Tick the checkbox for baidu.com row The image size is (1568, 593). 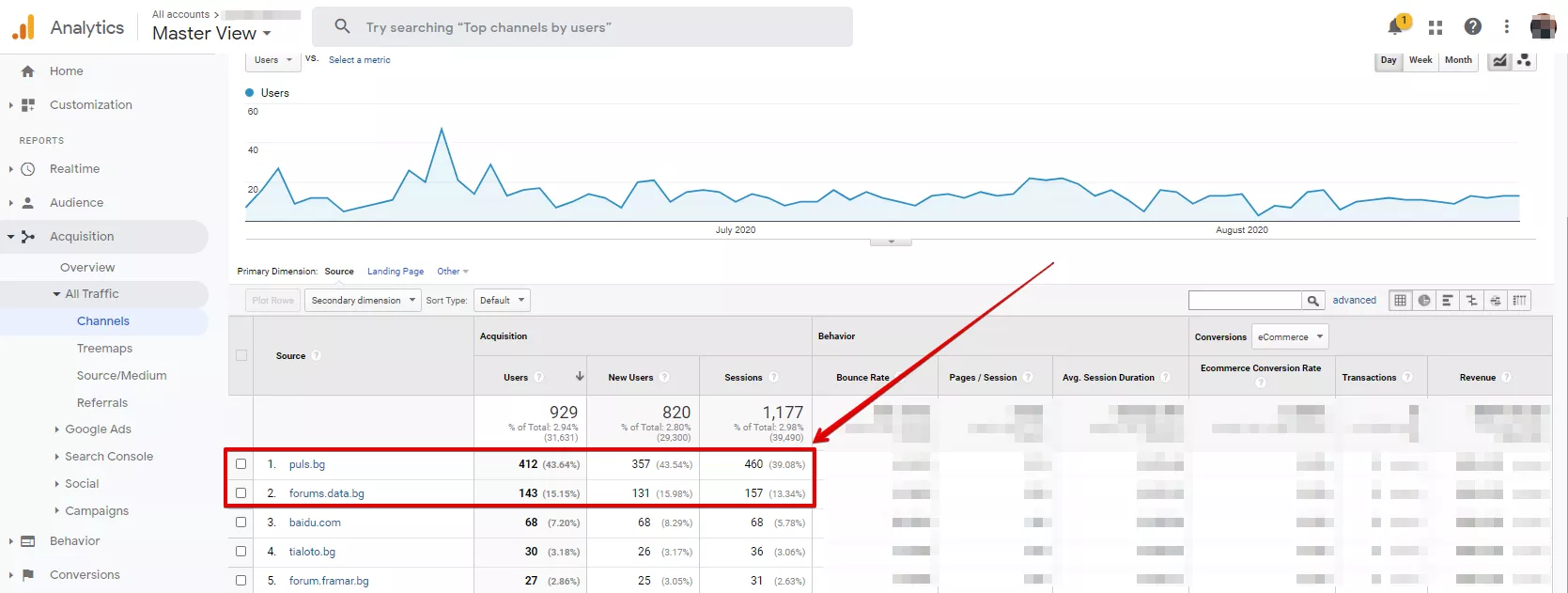[241, 522]
